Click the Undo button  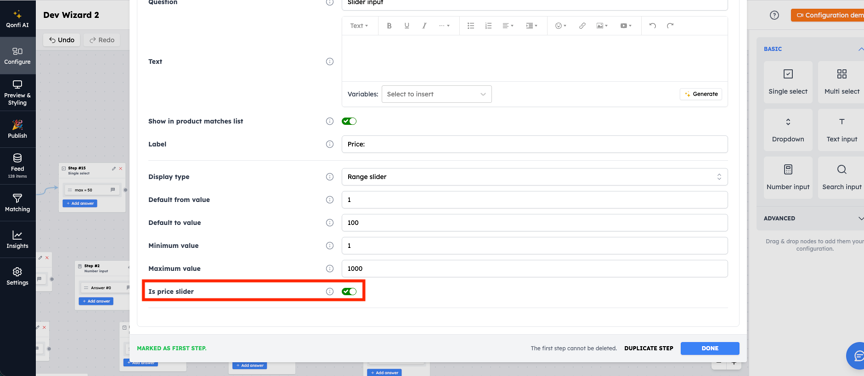click(x=62, y=40)
